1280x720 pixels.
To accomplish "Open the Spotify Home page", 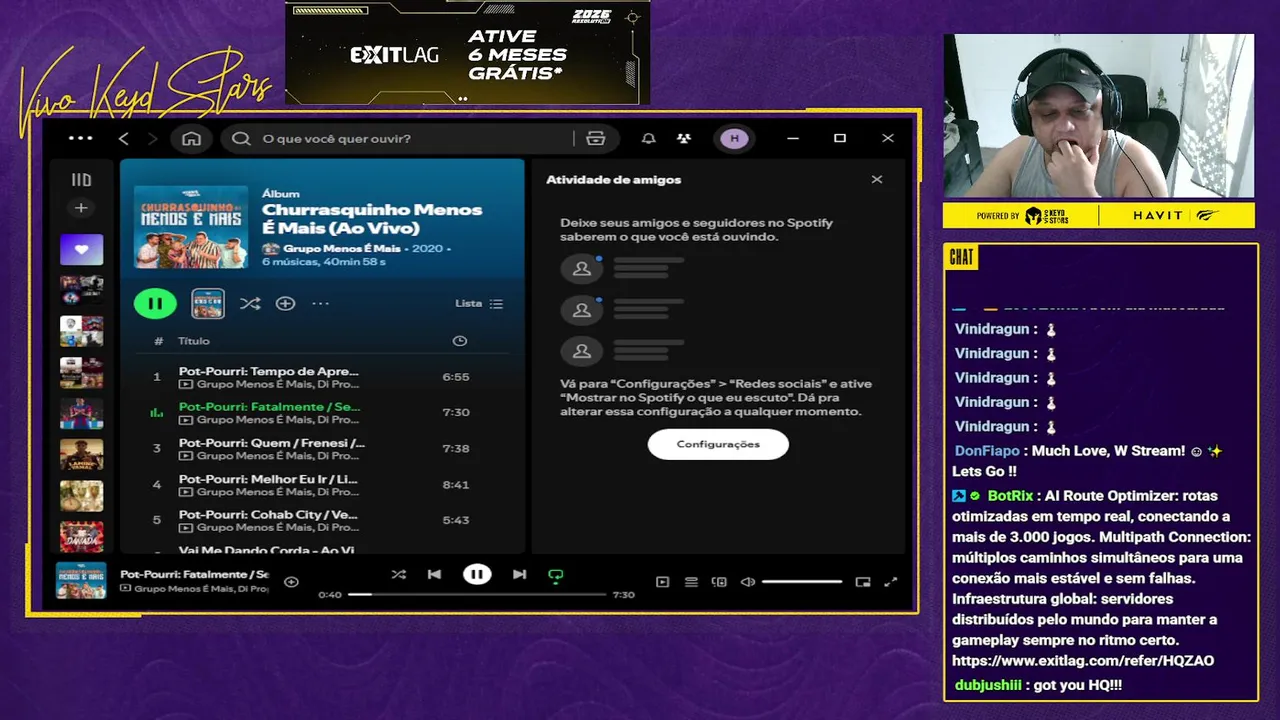I will pyautogui.click(x=191, y=138).
